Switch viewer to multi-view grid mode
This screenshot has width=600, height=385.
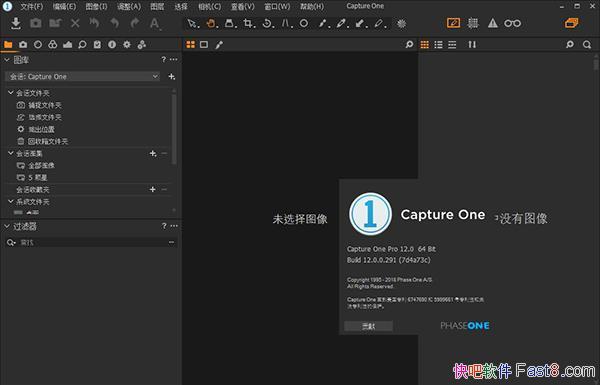pos(191,45)
